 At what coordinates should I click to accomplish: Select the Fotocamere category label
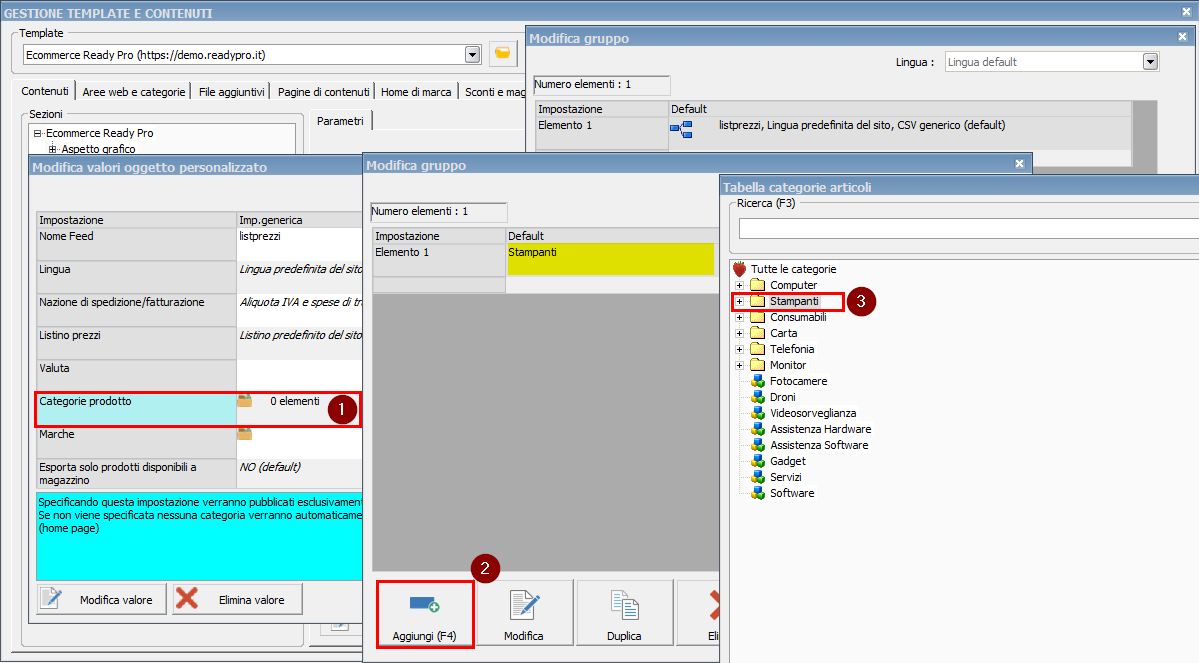pos(798,381)
